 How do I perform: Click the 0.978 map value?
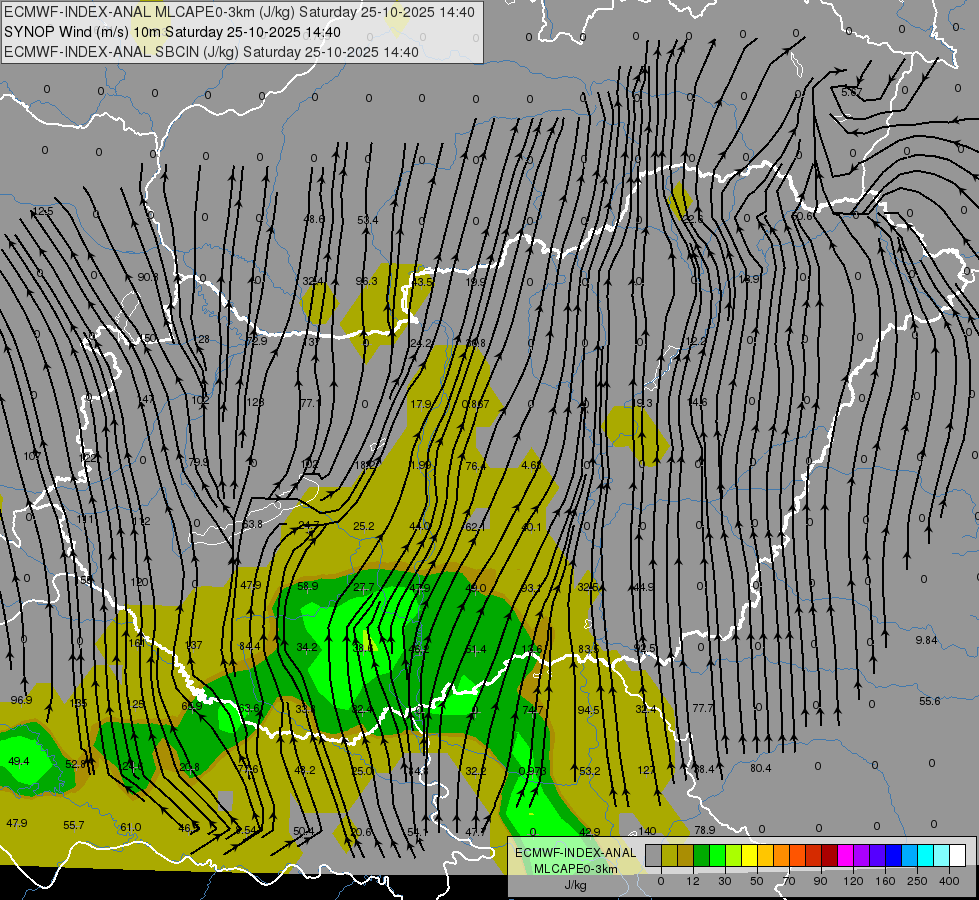(x=533, y=771)
